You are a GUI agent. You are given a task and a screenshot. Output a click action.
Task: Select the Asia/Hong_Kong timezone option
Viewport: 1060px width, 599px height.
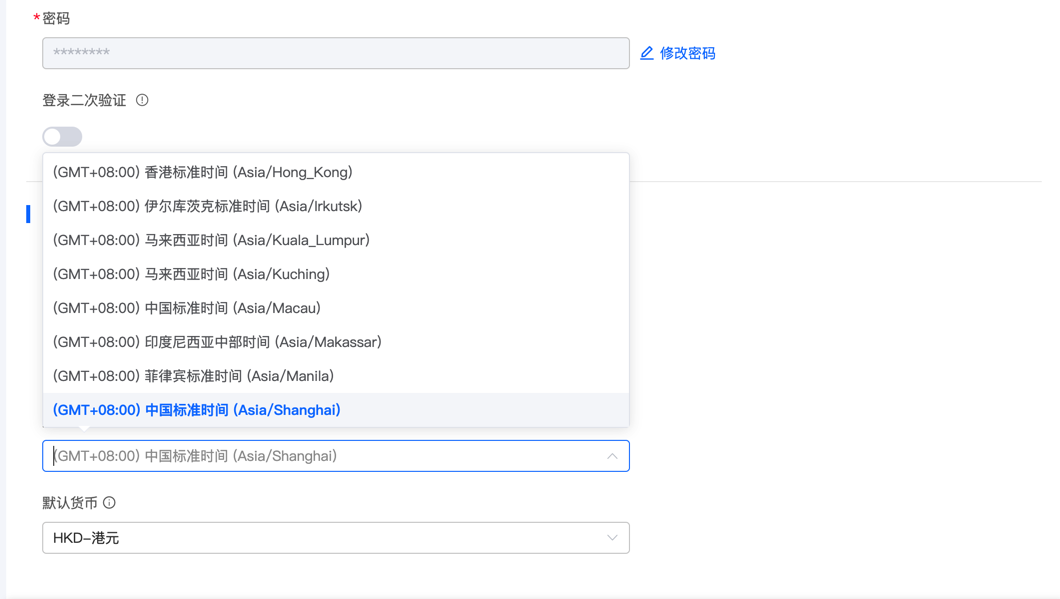point(203,172)
